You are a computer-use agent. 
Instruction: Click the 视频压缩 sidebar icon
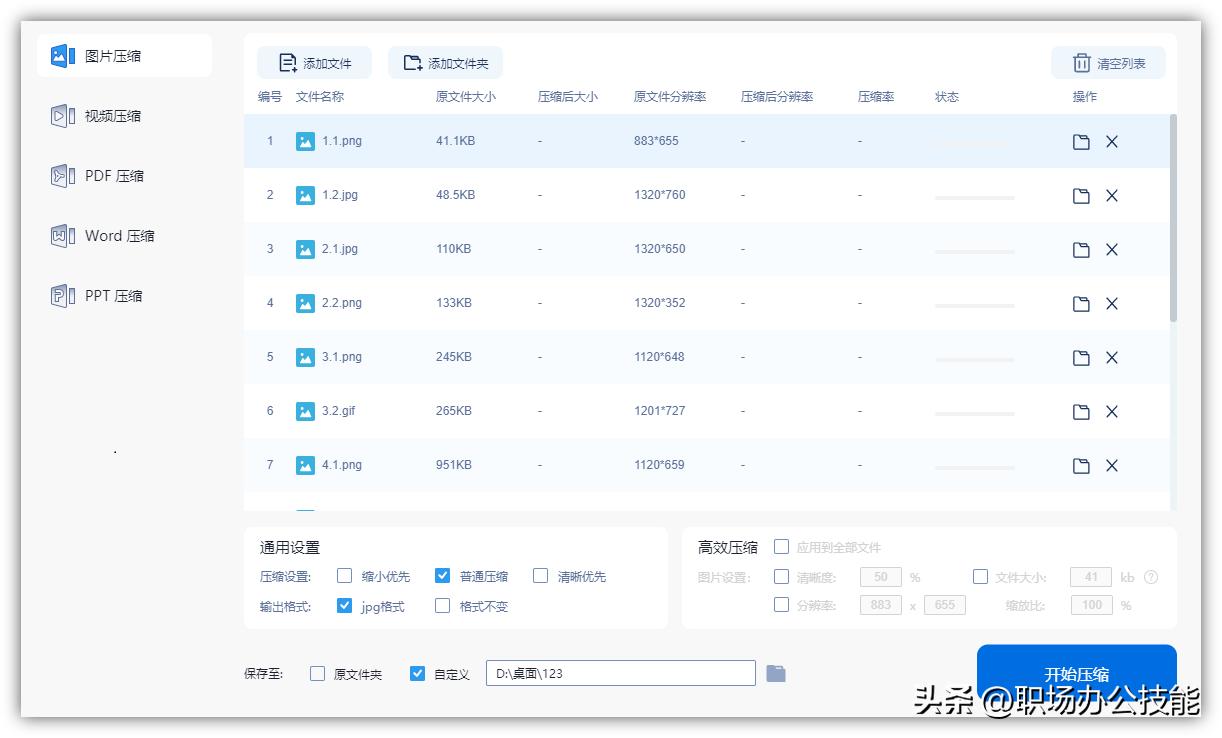[60, 116]
